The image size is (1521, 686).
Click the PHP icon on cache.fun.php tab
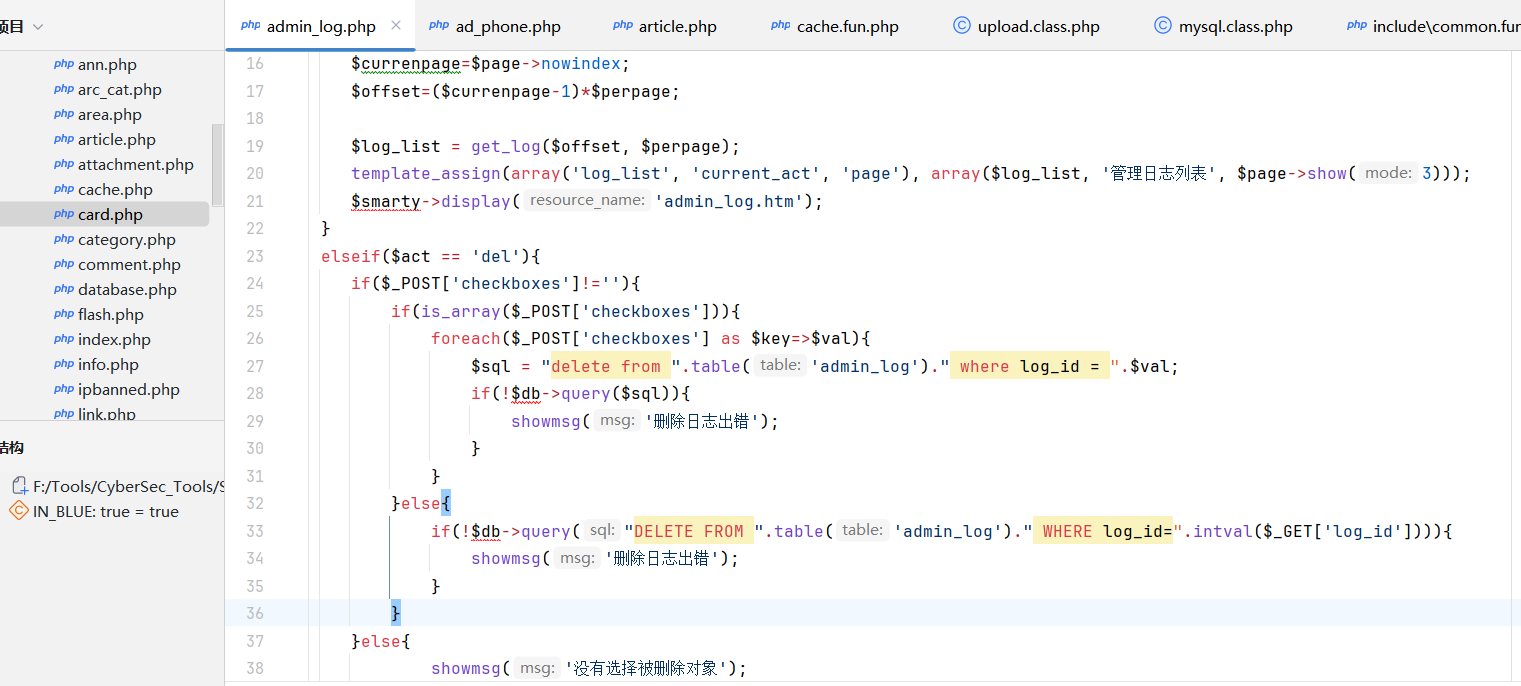click(x=780, y=26)
